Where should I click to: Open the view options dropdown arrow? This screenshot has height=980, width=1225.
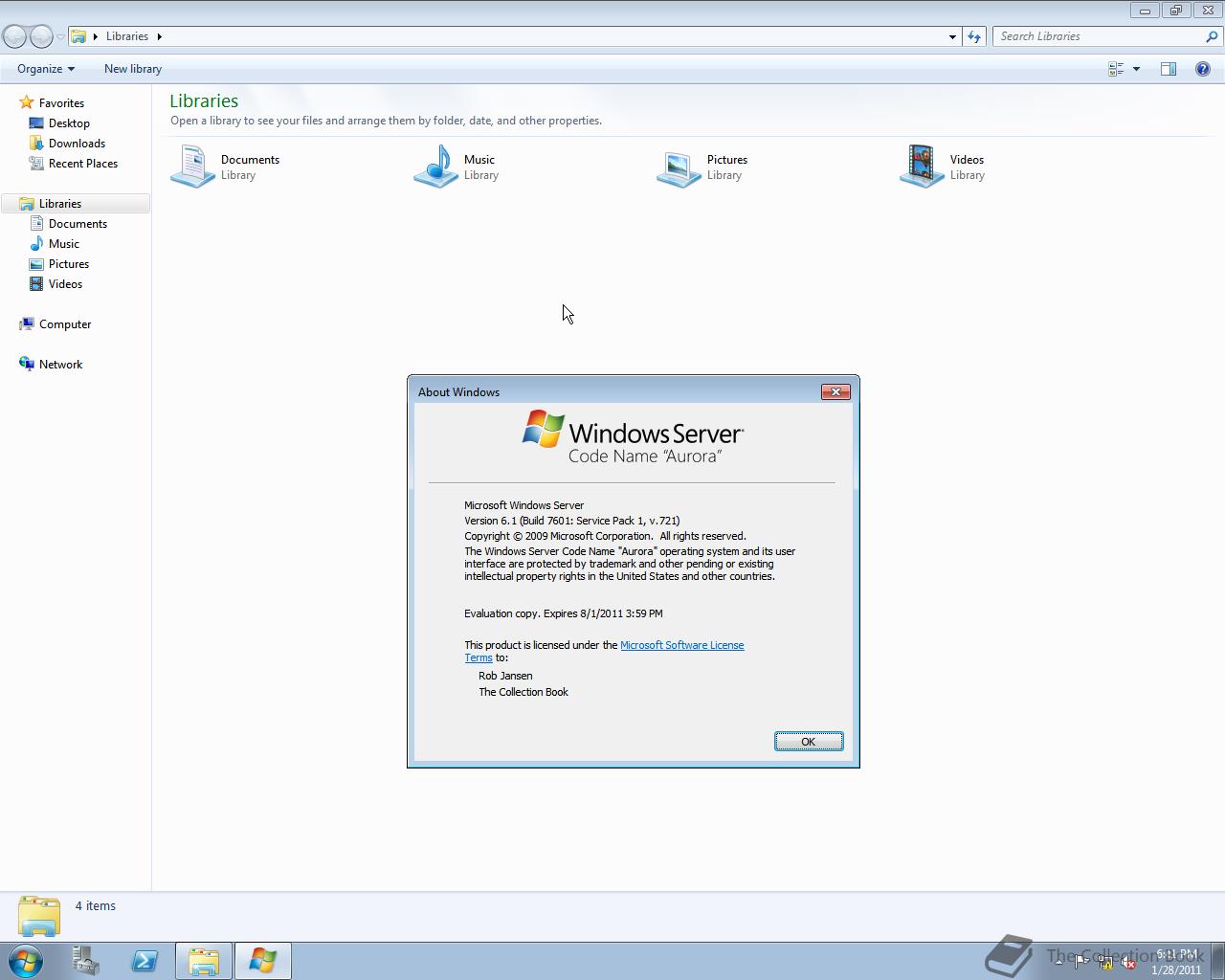(1136, 69)
